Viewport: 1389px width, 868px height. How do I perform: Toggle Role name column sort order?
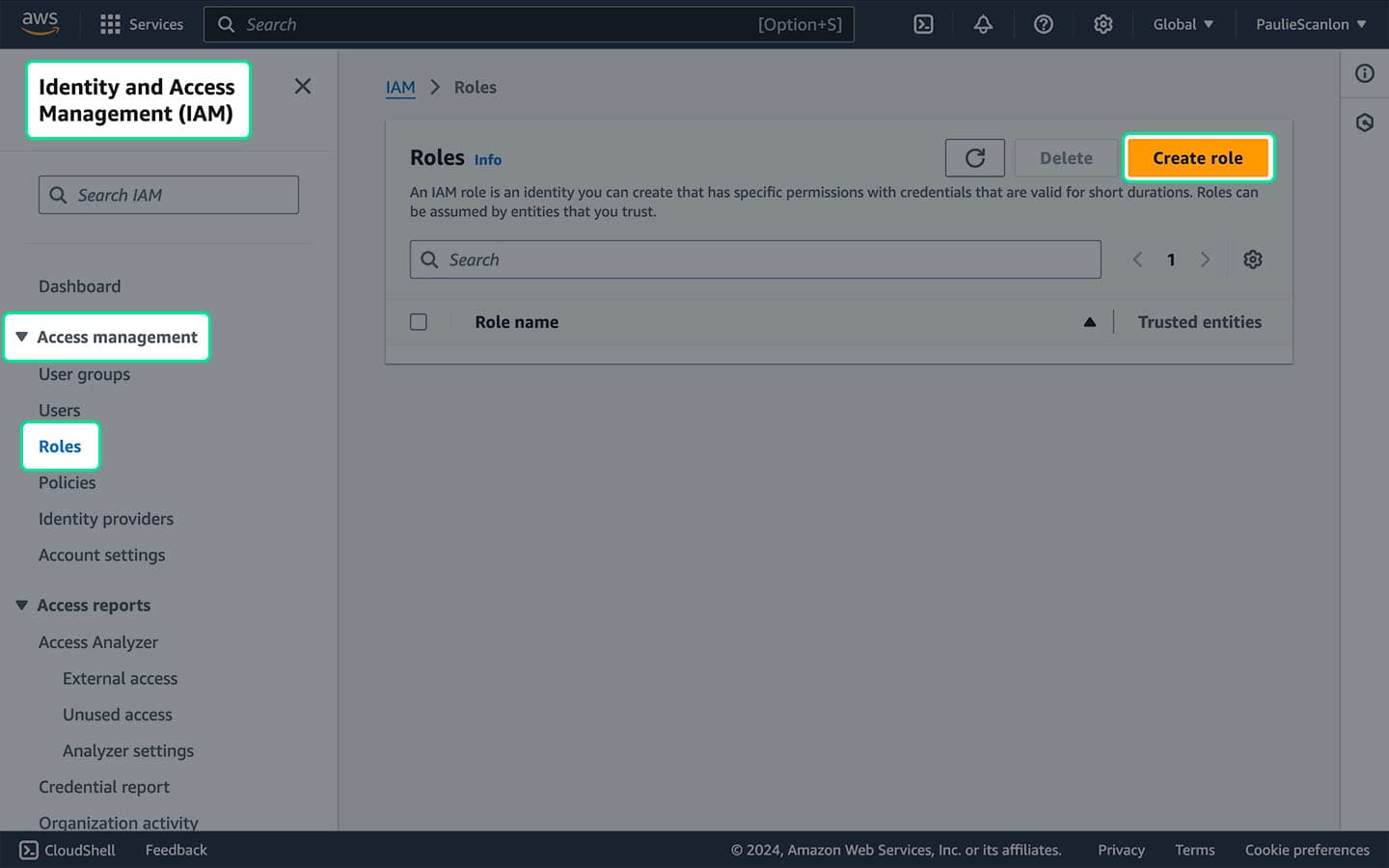[x=1089, y=321]
